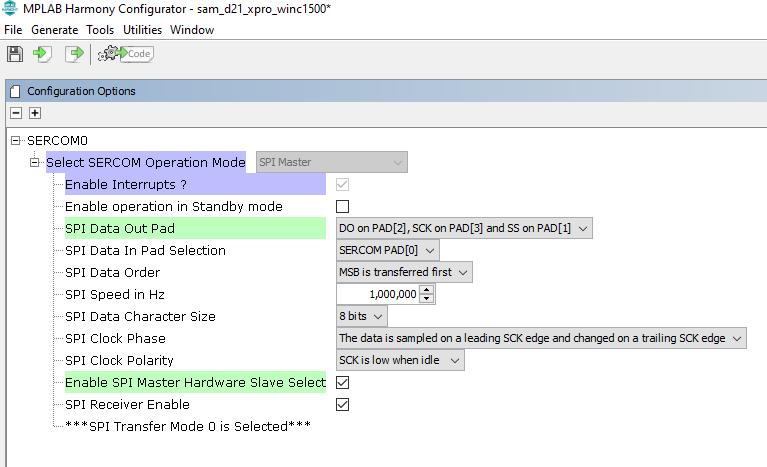Increase SPI Speed with up arrow
767x467 pixels.
pyautogui.click(x=427, y=289)
